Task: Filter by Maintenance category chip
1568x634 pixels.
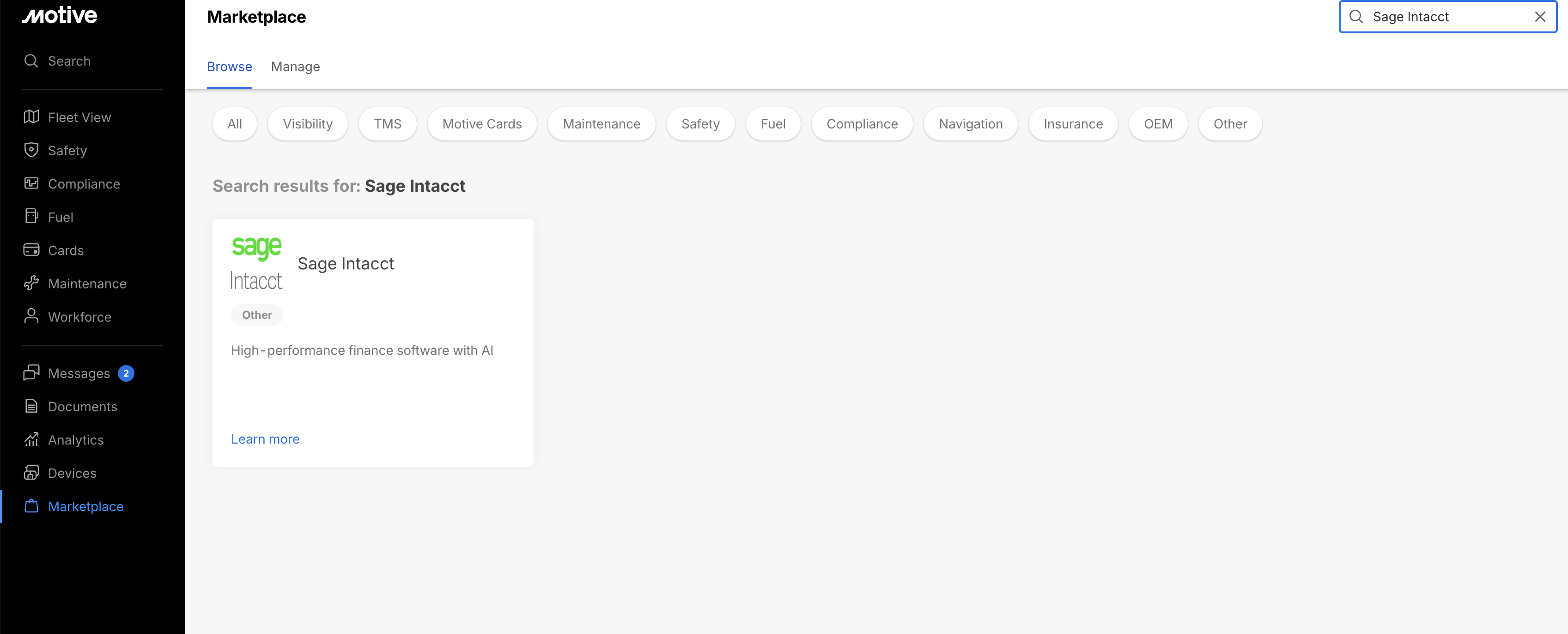Action: coord(602,124)
